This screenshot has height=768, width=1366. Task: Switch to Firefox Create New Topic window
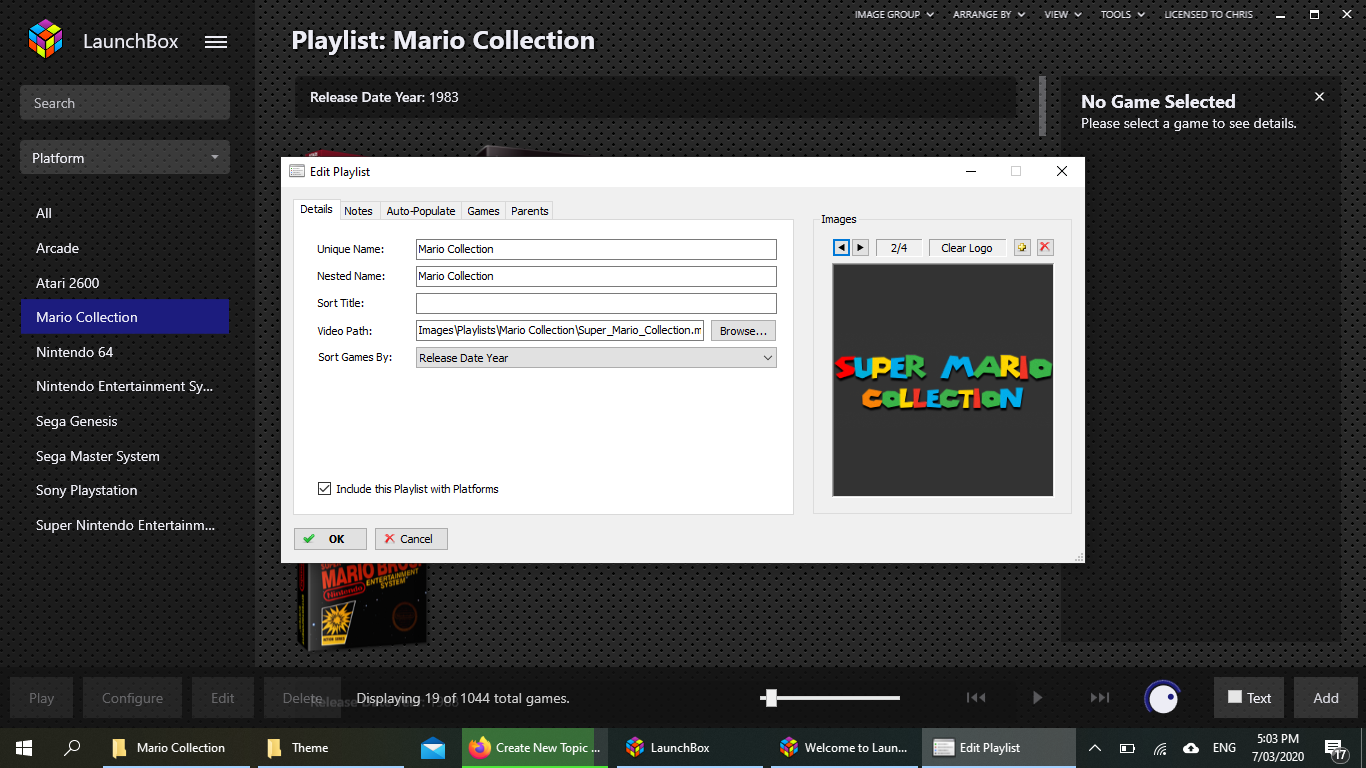point(535,747)
